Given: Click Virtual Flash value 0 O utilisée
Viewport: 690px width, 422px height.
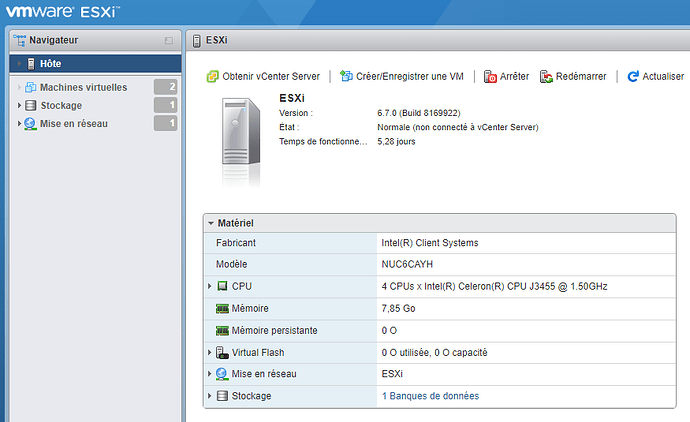Looking at the screenshot, I should (x=434, y=352).
